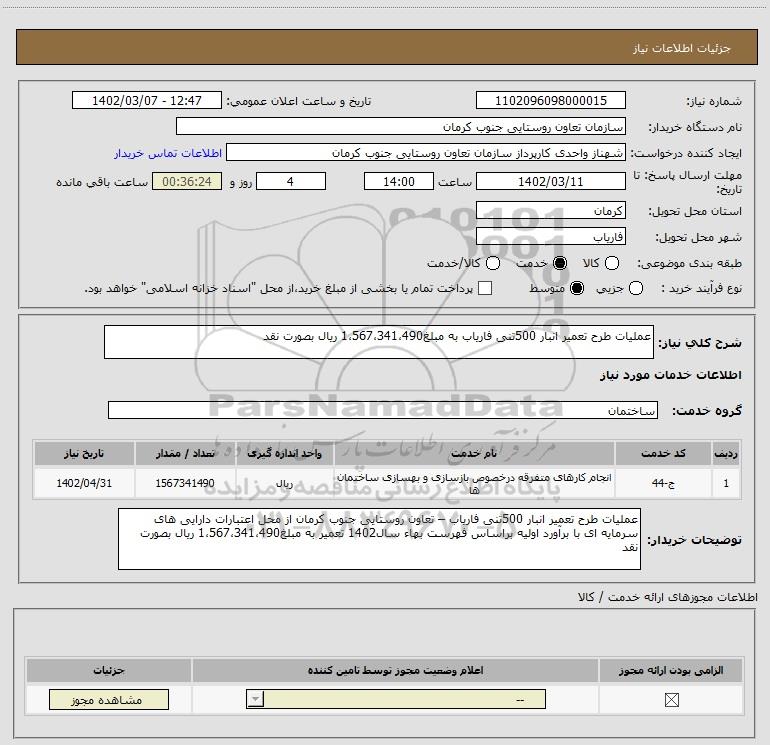Open the license status dropdown arrow
770x745 pixels.
coord(255,699)
